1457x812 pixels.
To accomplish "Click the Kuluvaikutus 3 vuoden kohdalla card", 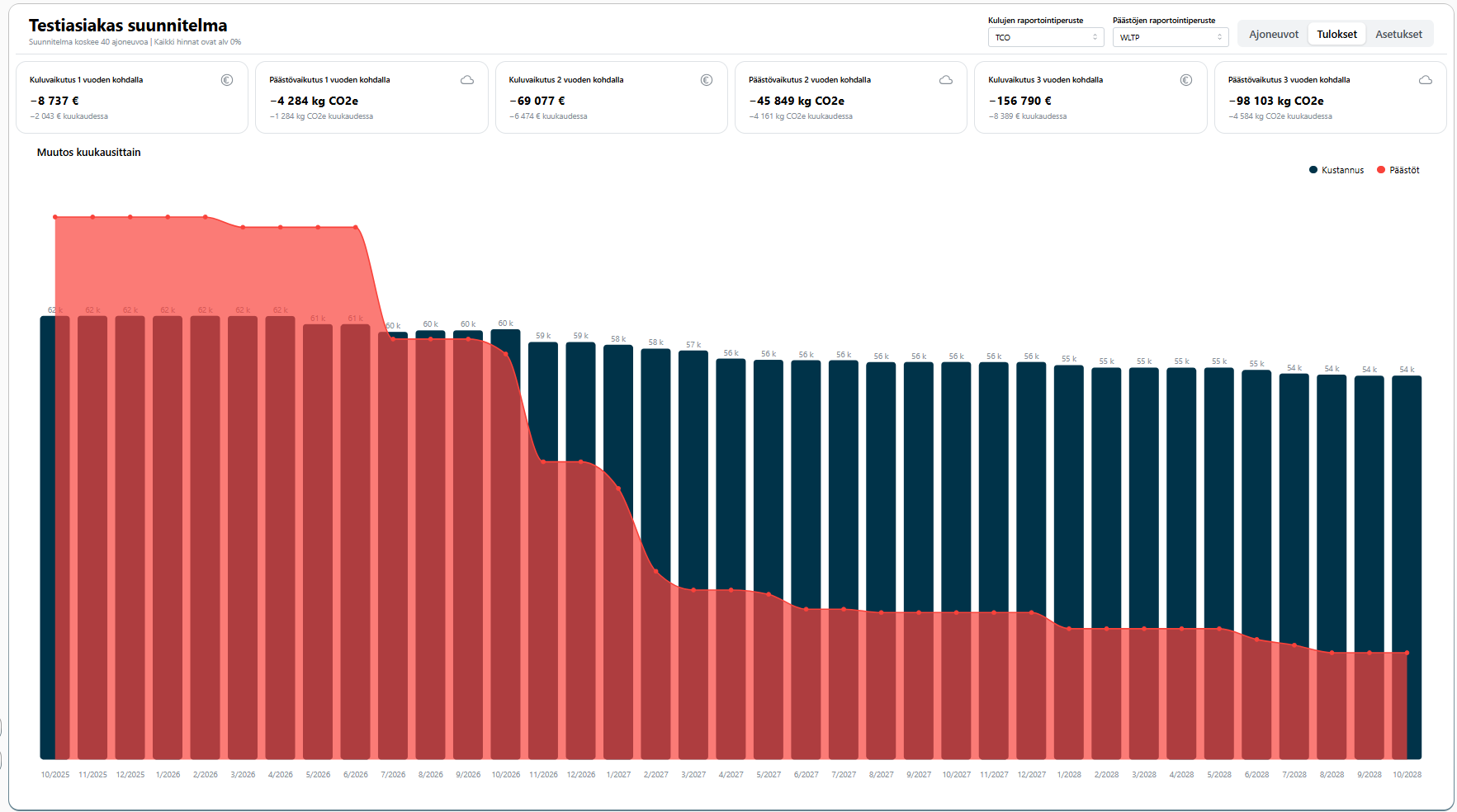I will [1090, 97].
